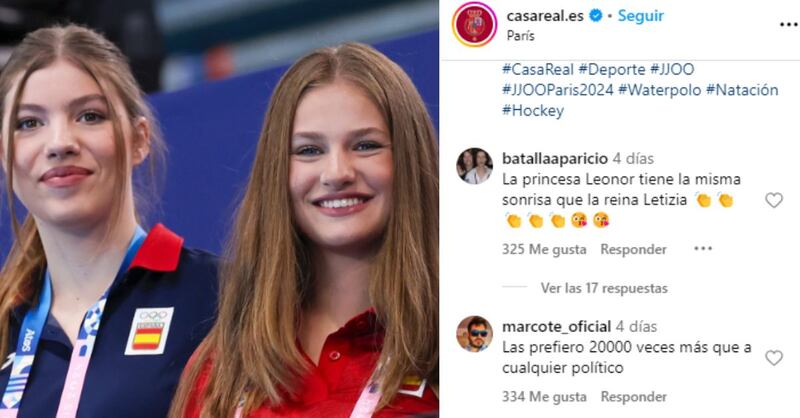This screenshot has height=418, width=800.
Task: Click the verified badge next to casareal.es
Action: click(595, 16)
